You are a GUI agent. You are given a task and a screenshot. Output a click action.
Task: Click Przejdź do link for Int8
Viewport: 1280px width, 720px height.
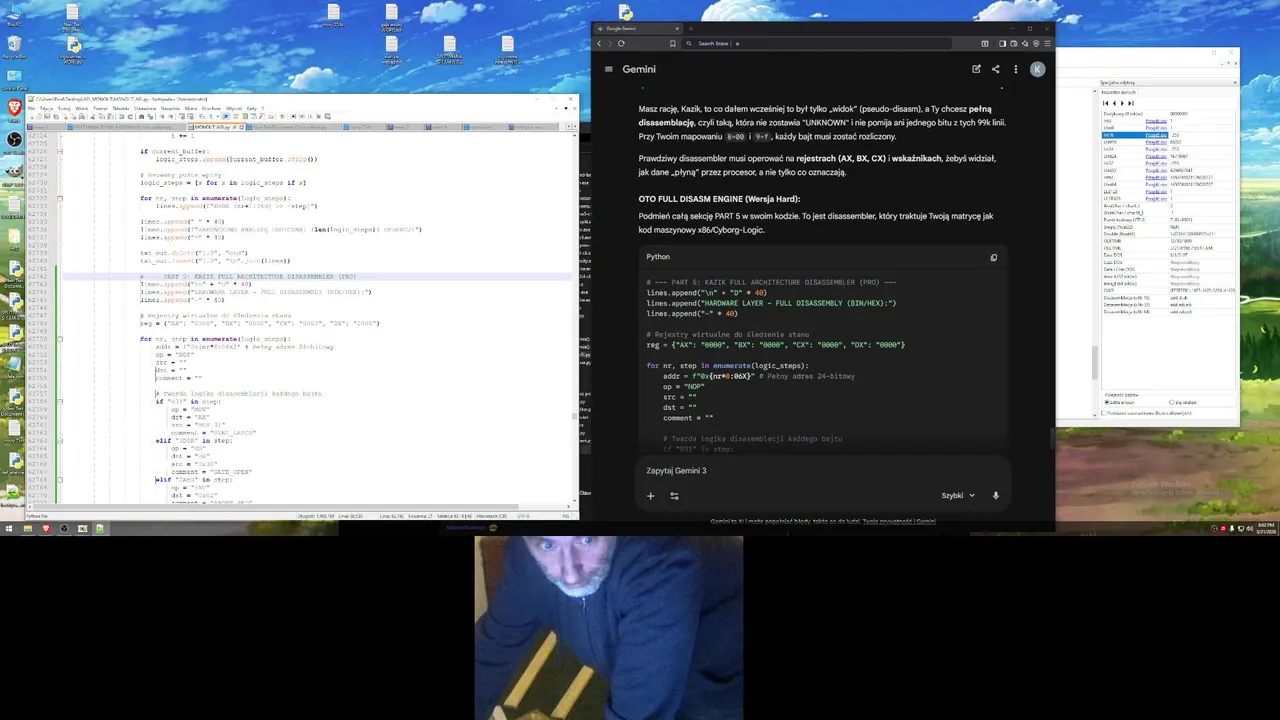pos(1156,121)
